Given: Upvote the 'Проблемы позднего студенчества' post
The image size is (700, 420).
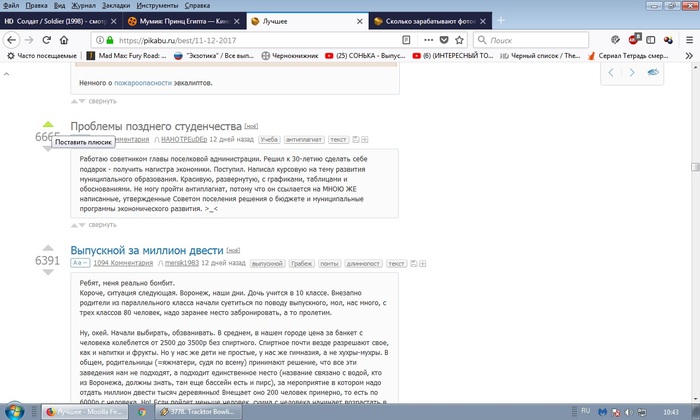Looking at the screenshot, I should 47,126.
